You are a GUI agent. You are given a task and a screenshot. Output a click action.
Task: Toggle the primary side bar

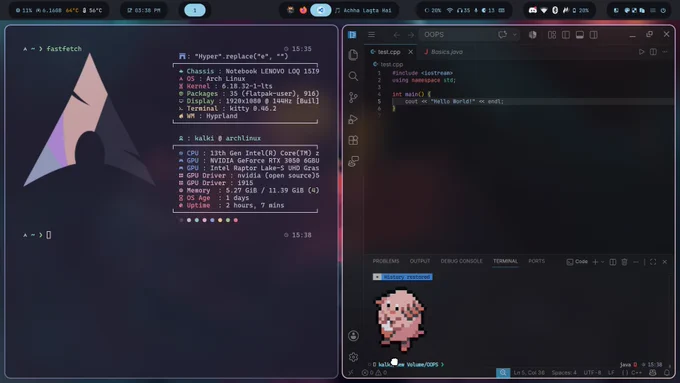tap(566, 35)
